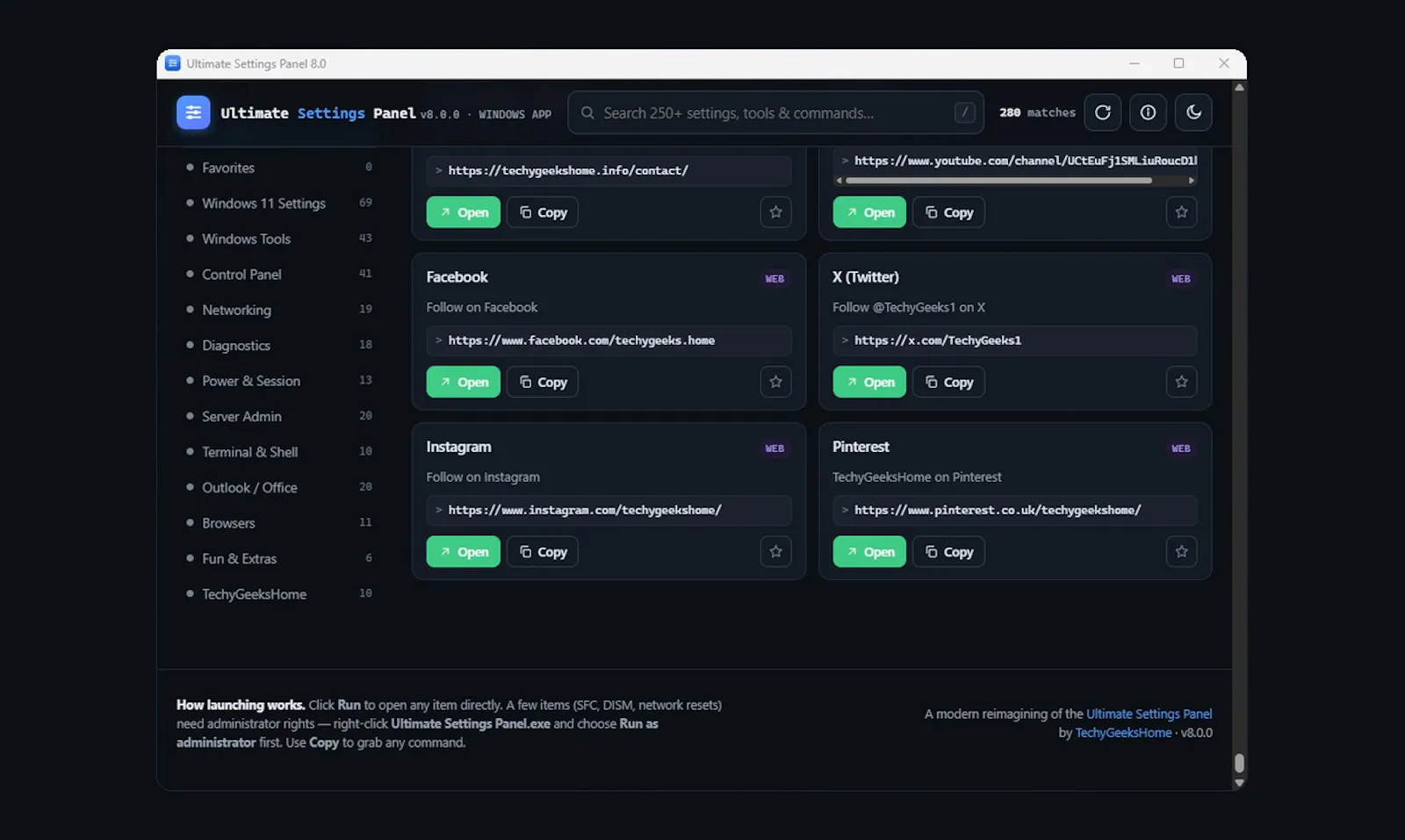Screen dimensions: 1405x840
Task: Select the Windows Tools category
Action: click(x=279, y=239)
